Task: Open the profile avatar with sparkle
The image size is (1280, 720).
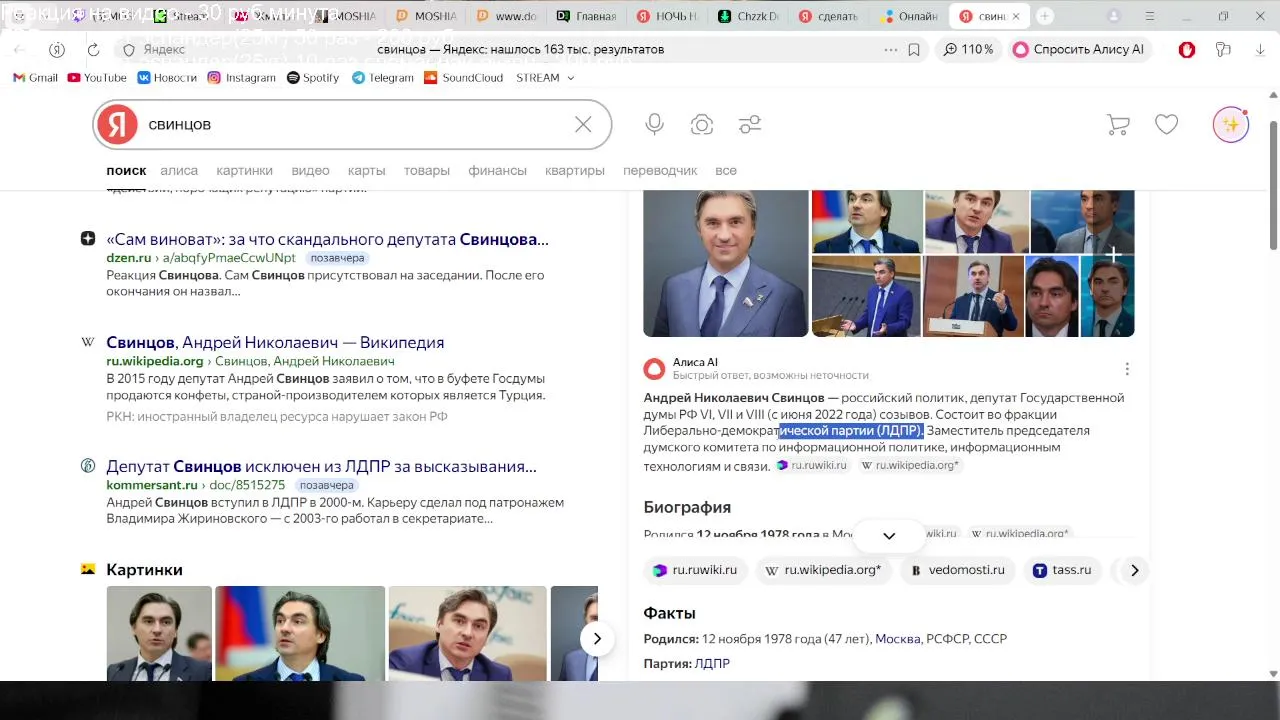Action: click(1230, 124)
